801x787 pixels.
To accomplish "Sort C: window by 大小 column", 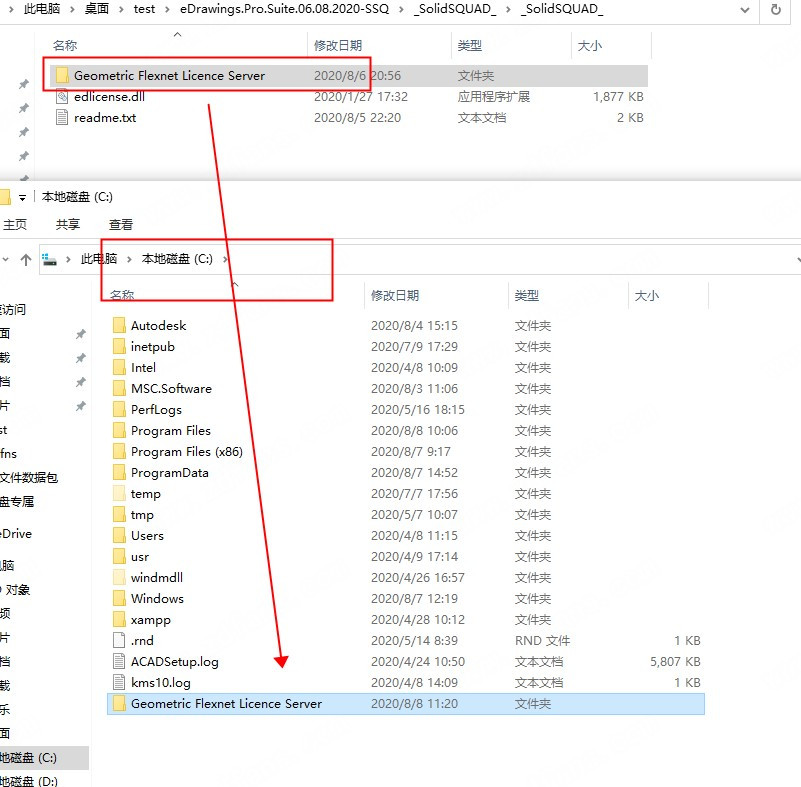I will [x=647, y=296].
